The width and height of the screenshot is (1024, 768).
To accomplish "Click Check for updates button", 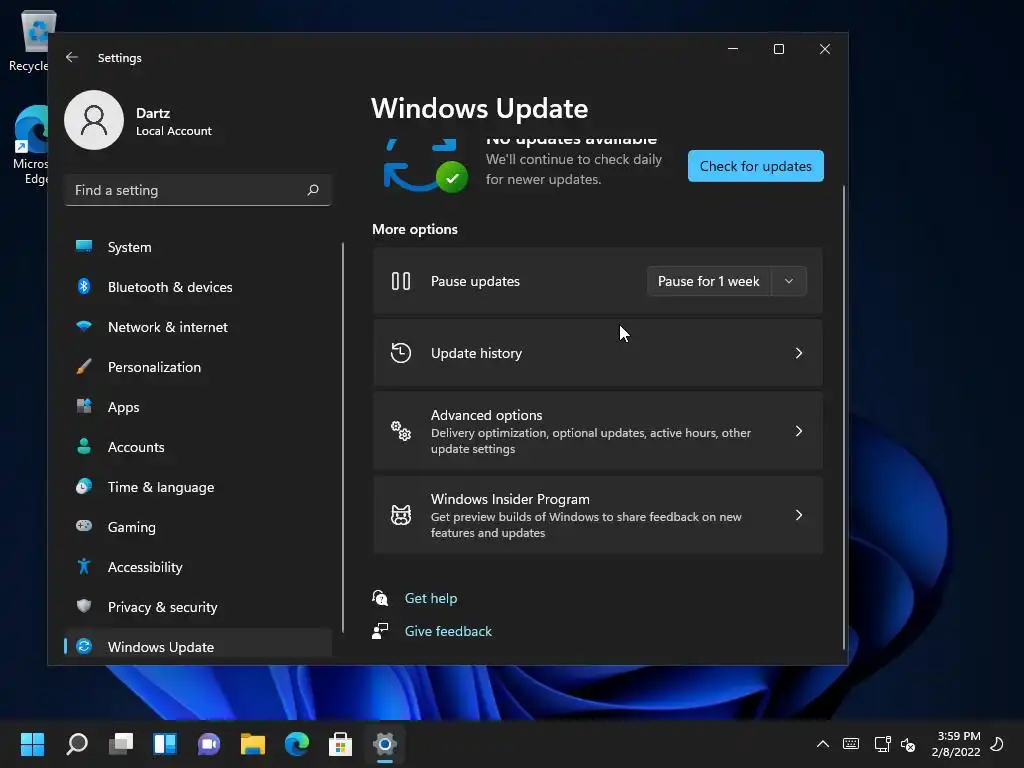I will pos(756,166).
